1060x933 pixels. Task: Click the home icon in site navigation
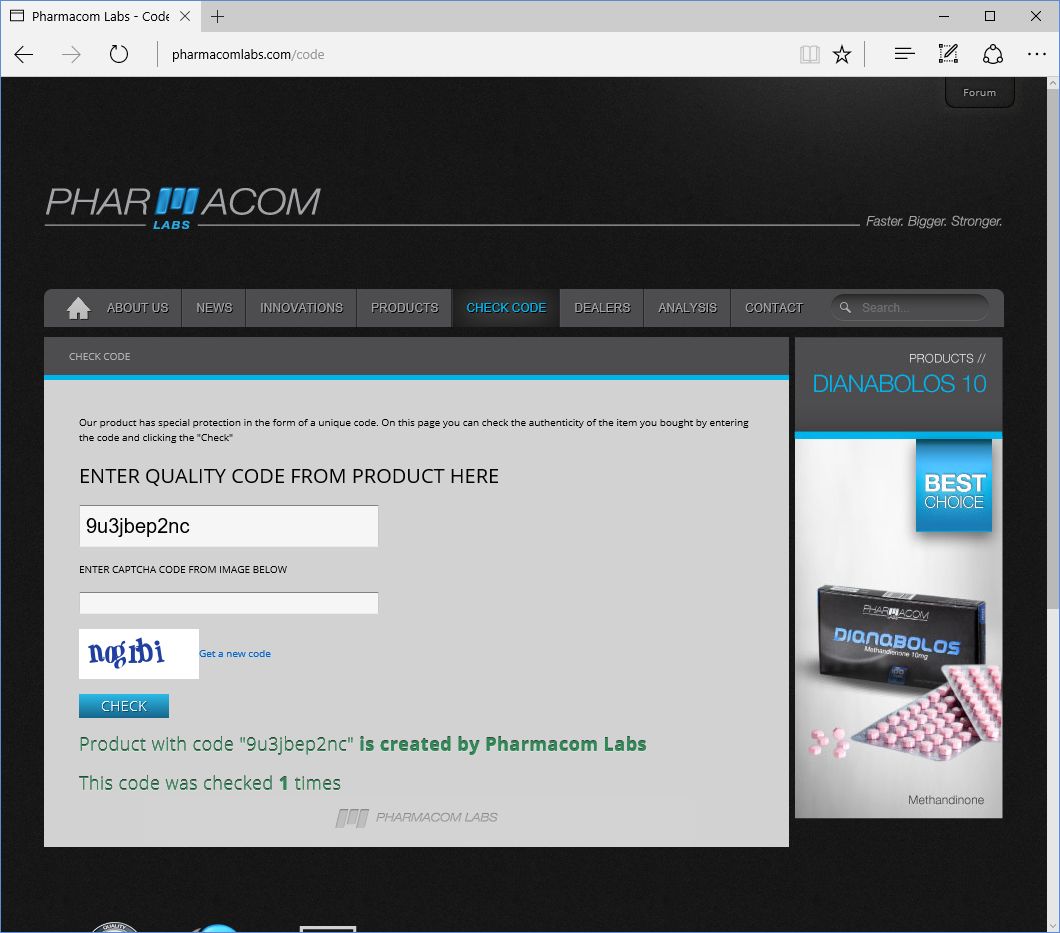coord(78,308)
